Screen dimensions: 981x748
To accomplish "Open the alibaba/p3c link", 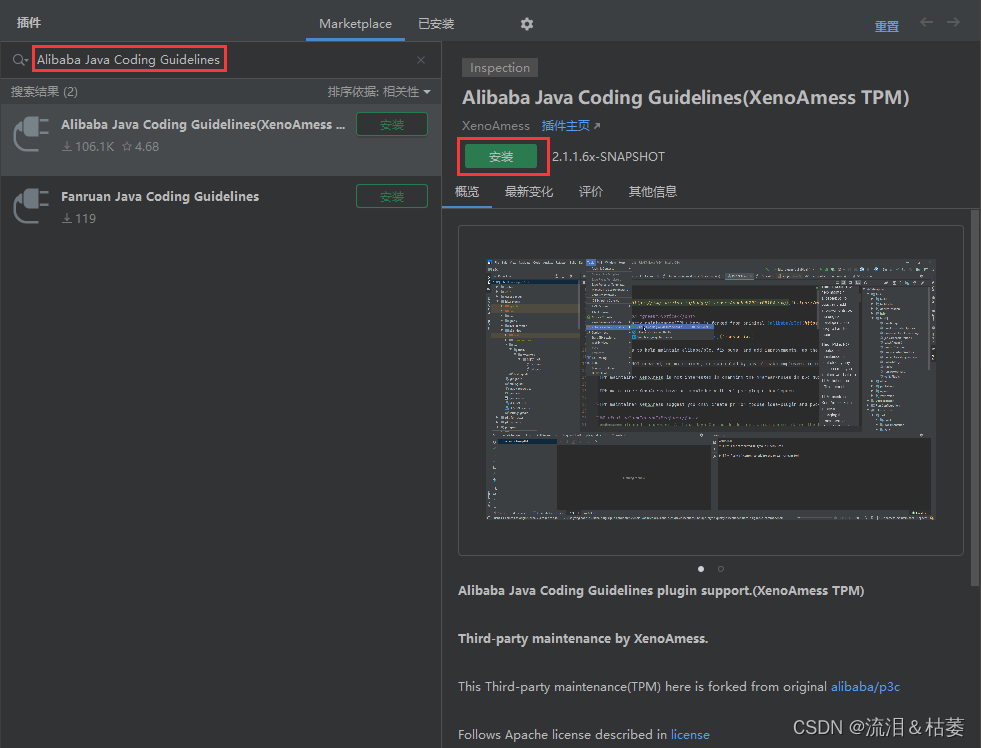I will (865, 687).
